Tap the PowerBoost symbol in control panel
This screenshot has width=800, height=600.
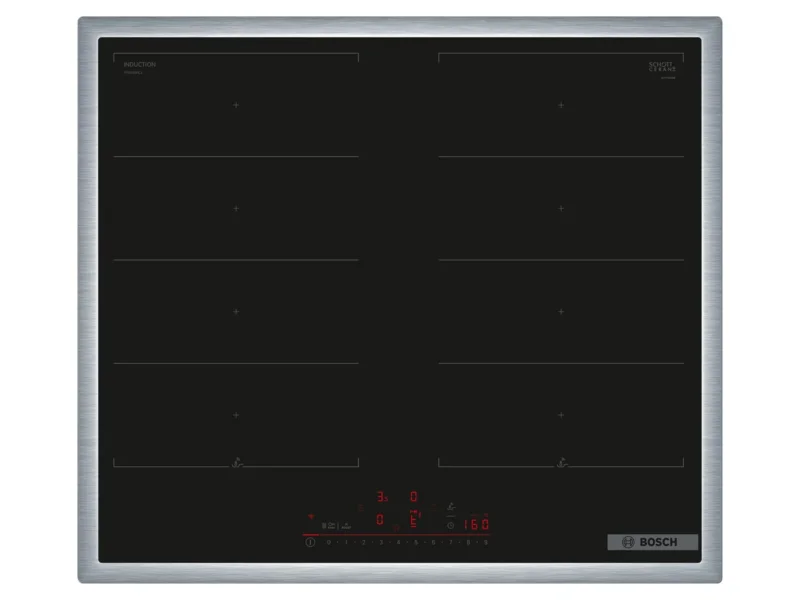[346, 526]
